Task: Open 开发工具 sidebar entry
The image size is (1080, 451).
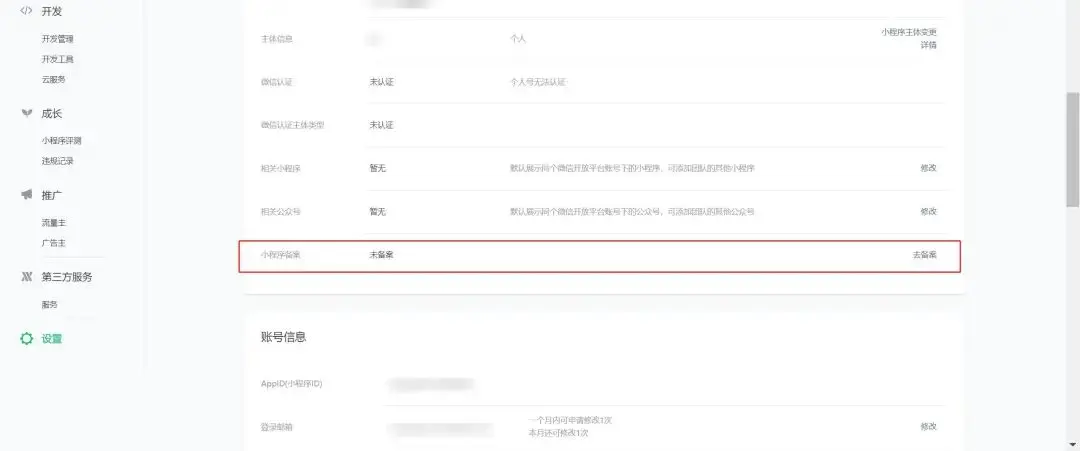Action: [x=57, y=59]
